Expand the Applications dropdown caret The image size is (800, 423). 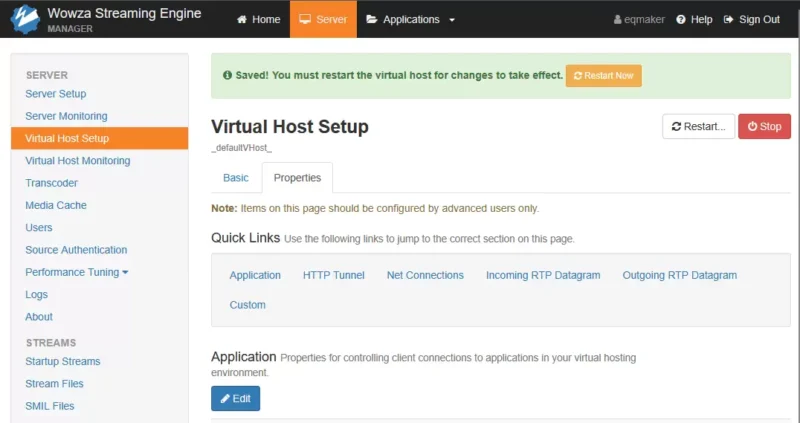pos(452,20)
